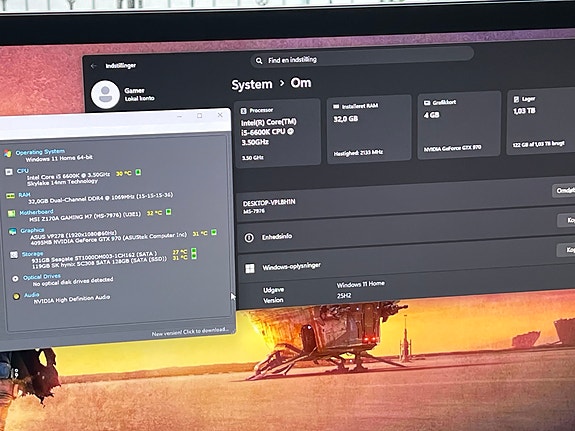Open the Grafikkort info card
The image size is (575, 431).
coord(459,125)
